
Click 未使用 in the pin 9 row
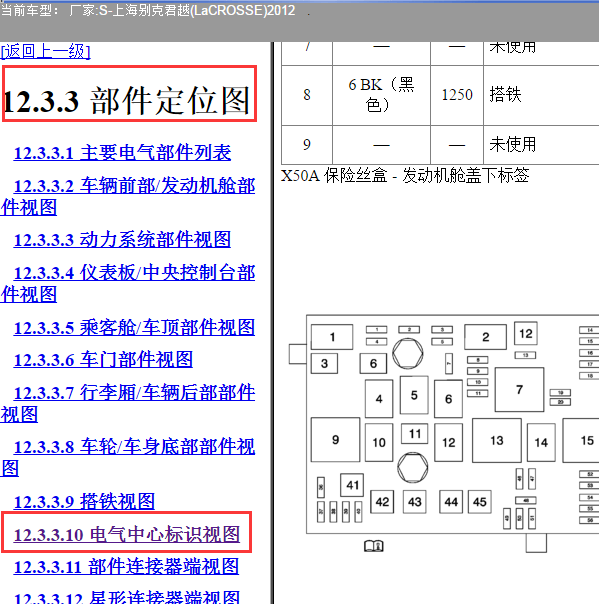pos(513,144)
